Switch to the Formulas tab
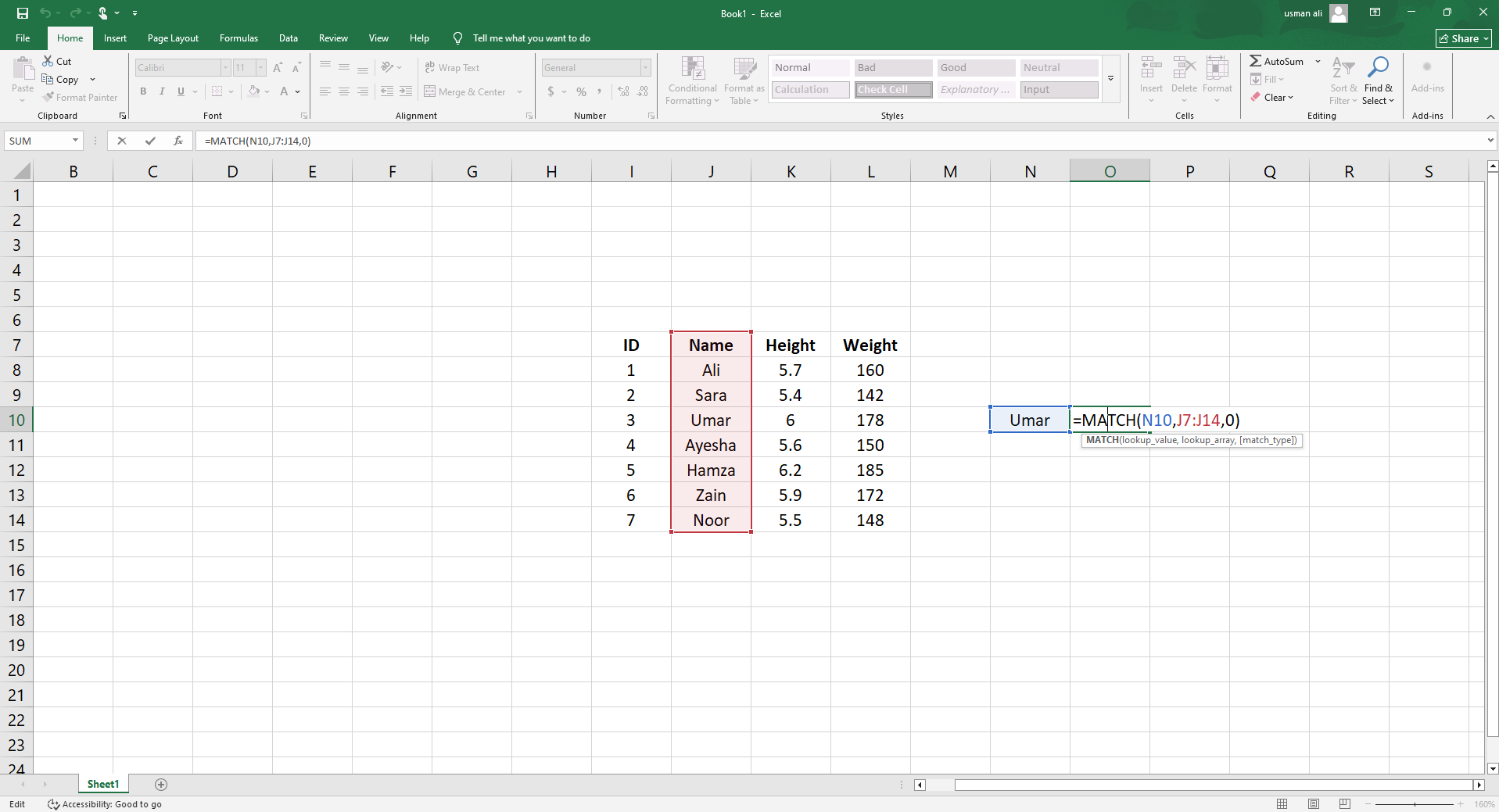Viewport: 1499px width, 812px height. click(x=238, y=38)
